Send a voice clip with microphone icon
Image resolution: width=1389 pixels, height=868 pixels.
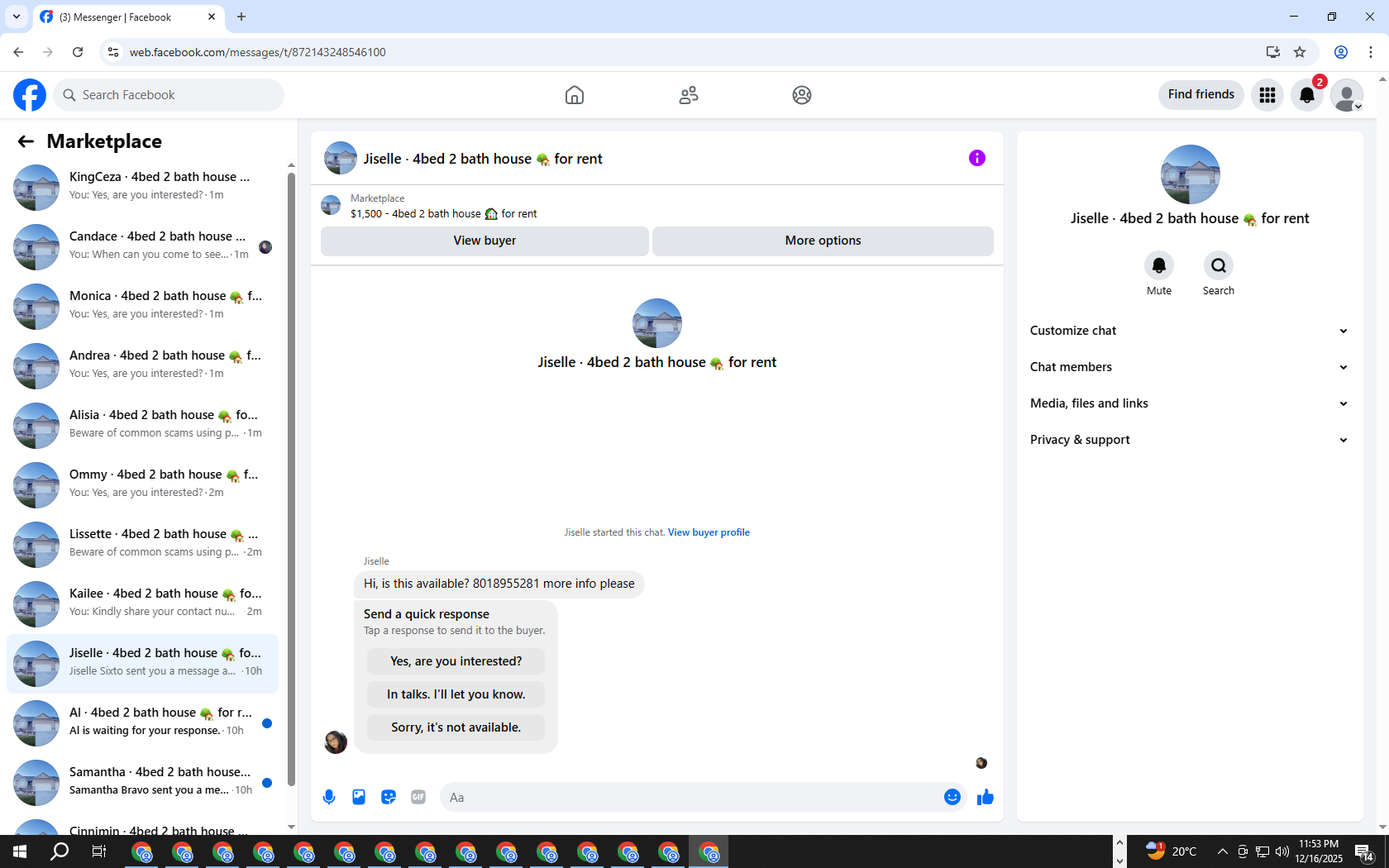point(329,797)
